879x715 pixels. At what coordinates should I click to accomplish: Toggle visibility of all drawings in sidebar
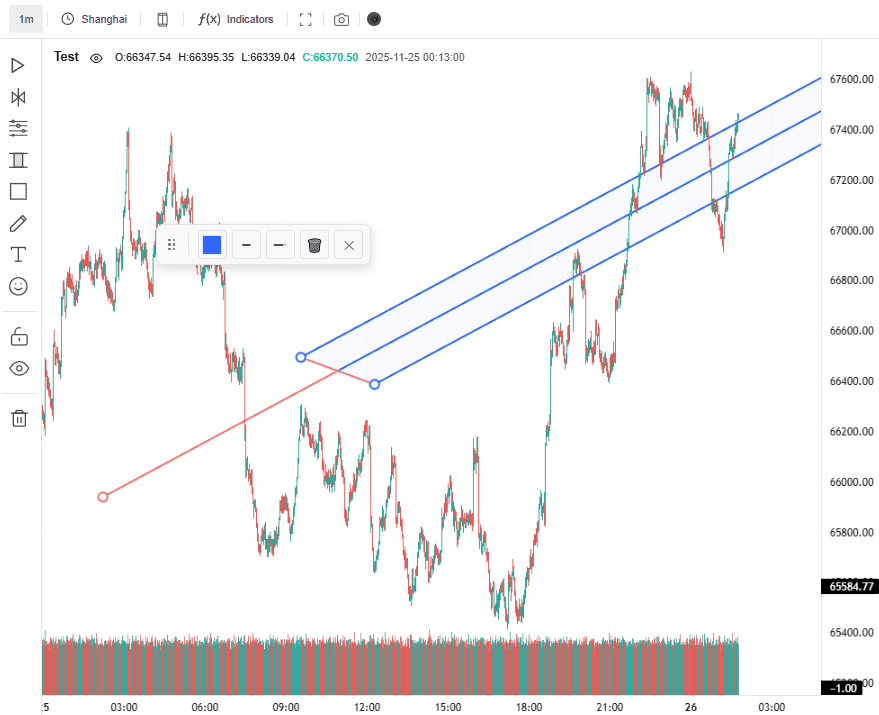(18, 368)
